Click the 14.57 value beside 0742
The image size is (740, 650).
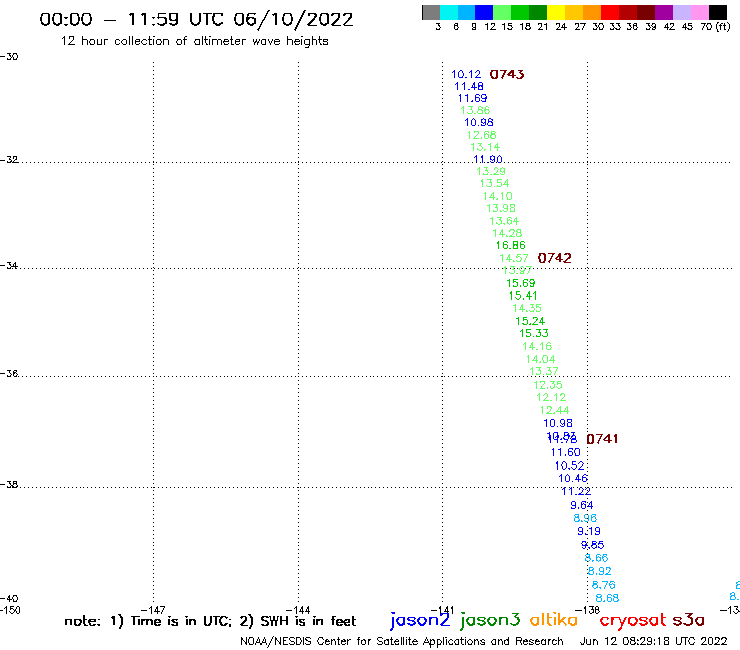(x=514, y=258)
